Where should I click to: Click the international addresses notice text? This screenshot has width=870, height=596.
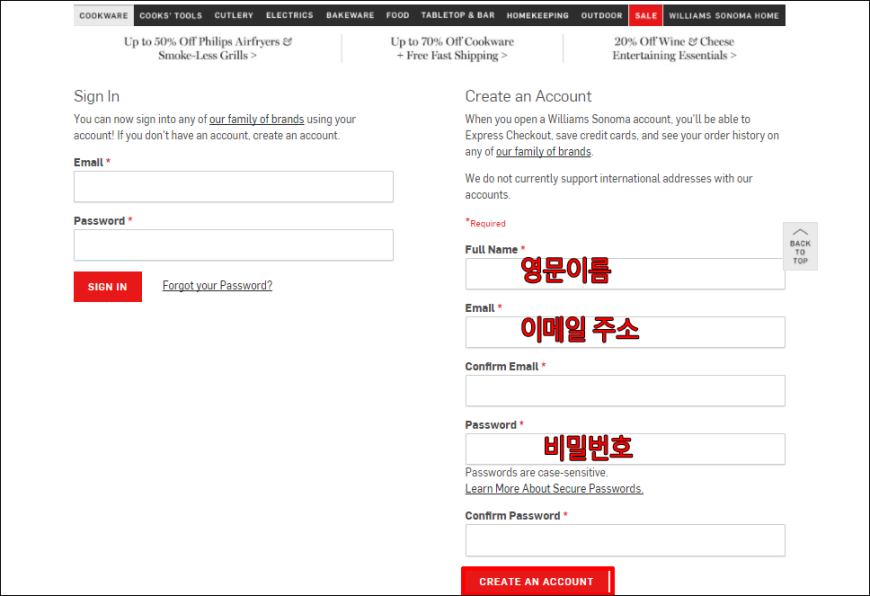(609, 186)
